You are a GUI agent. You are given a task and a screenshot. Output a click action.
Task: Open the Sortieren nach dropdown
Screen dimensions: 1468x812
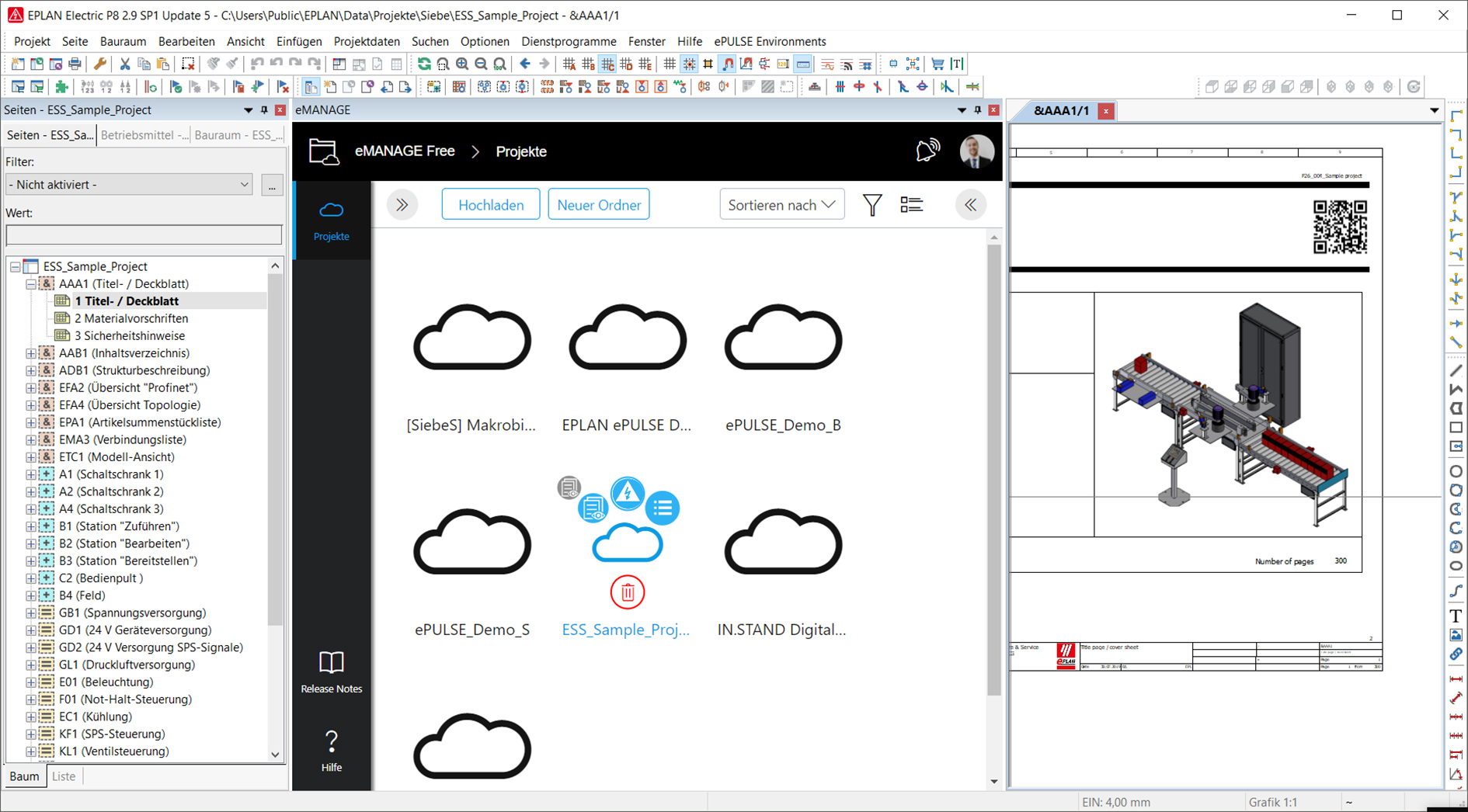click(x=781, y=205)
